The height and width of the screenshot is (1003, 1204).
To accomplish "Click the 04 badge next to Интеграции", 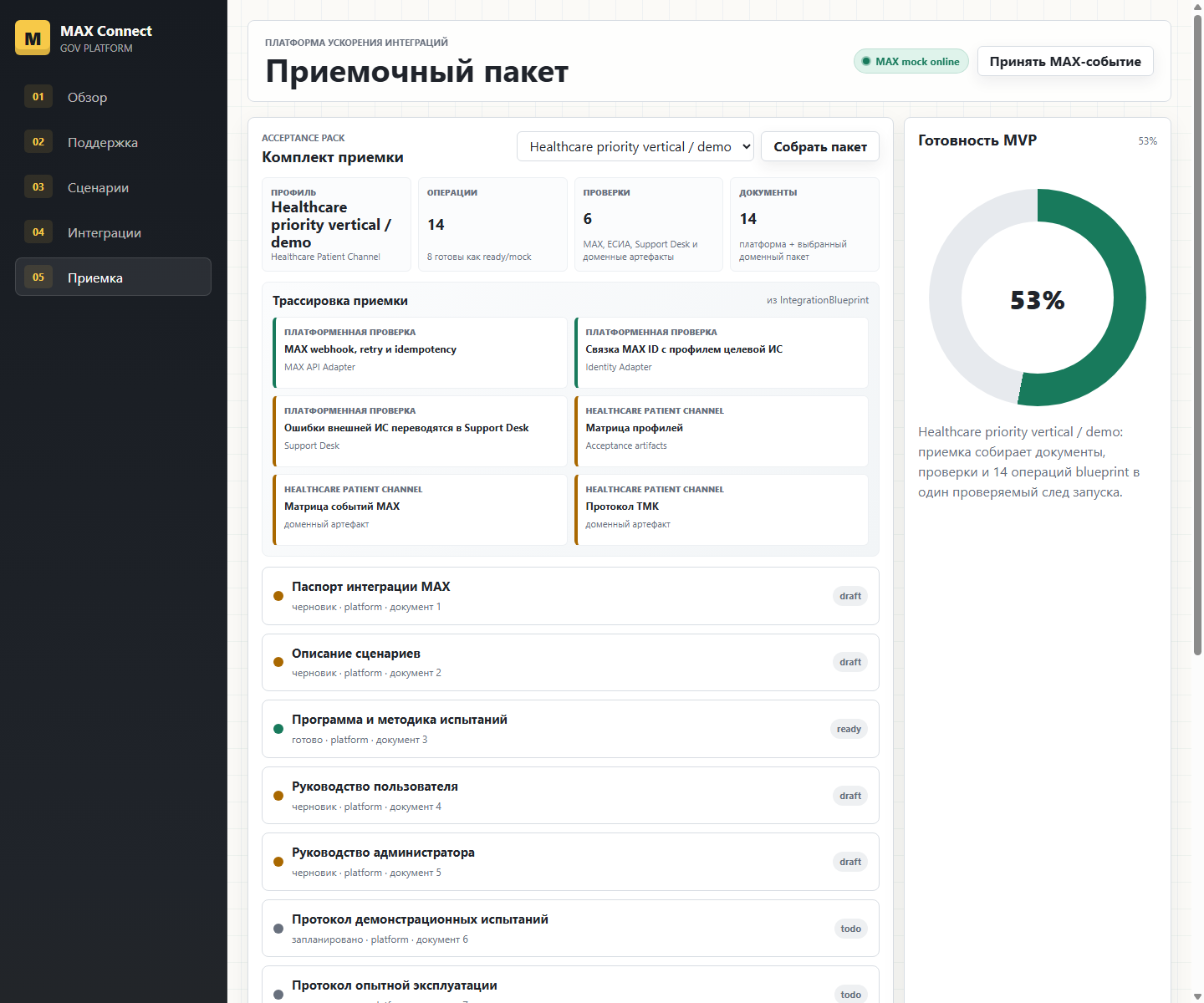I will tap(38, 232).
